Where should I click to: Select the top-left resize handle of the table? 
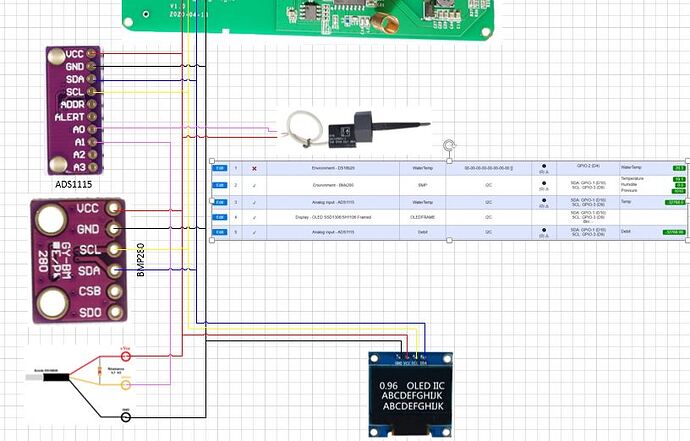pyautogui.click(x=212, y=161)
